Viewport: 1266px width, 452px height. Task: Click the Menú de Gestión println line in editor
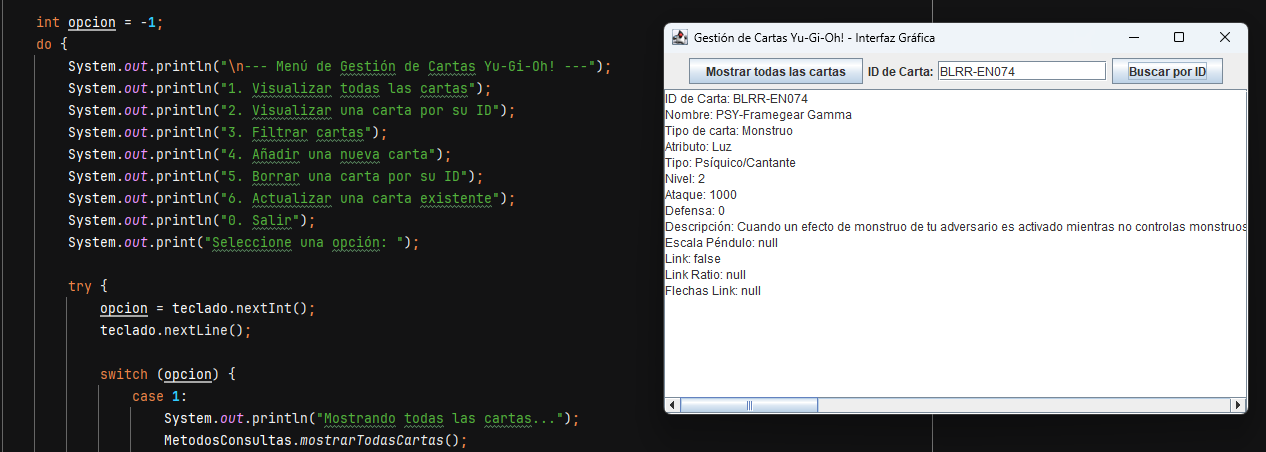[339, 66]
